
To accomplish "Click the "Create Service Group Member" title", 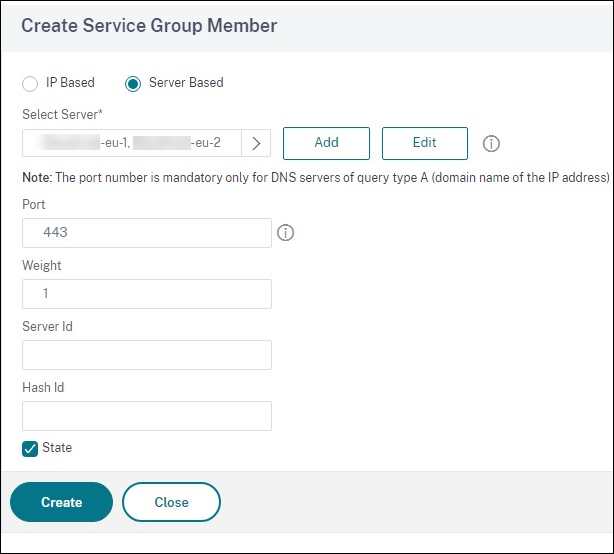I will pyautogui.click(x=149, y=25).
